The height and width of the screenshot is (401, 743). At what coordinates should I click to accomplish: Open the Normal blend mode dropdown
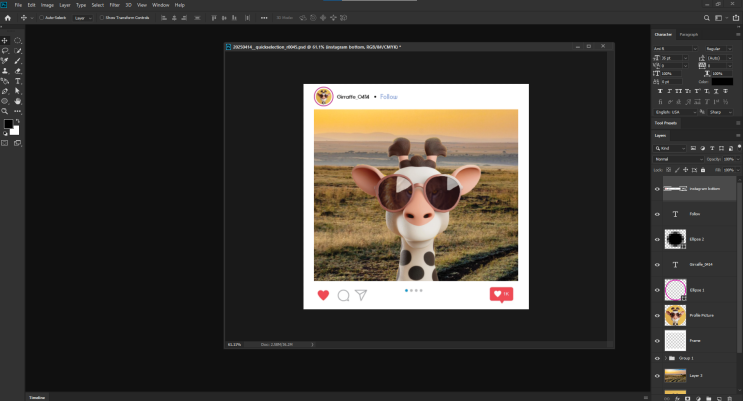pos(679,159)
